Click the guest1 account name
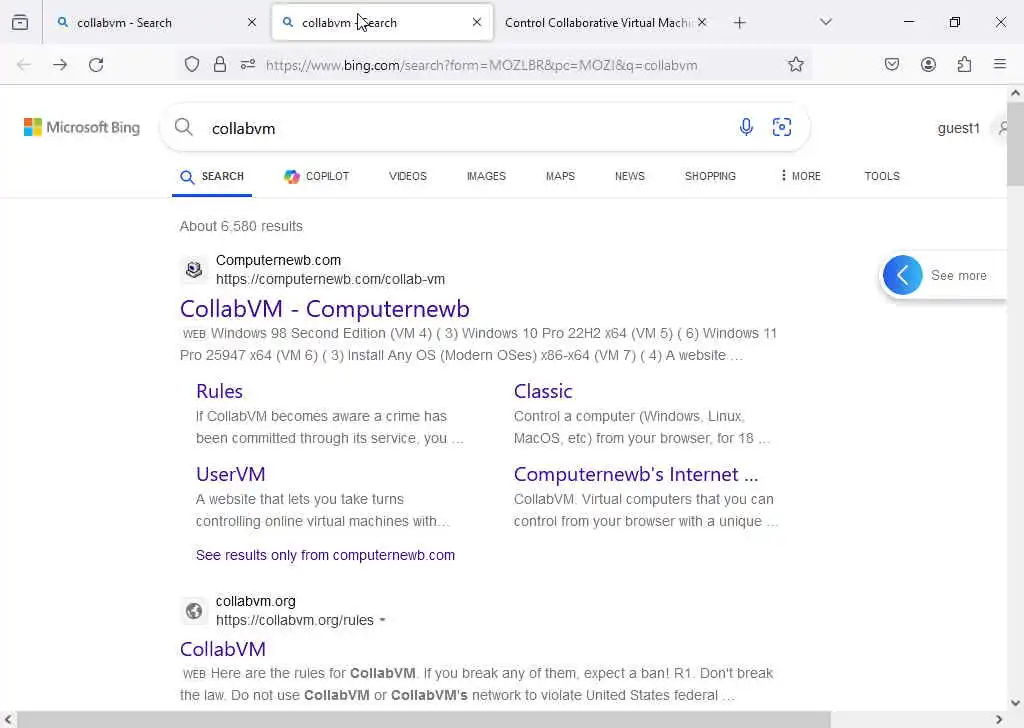The image size is (1024, 728). pos(958,128)
